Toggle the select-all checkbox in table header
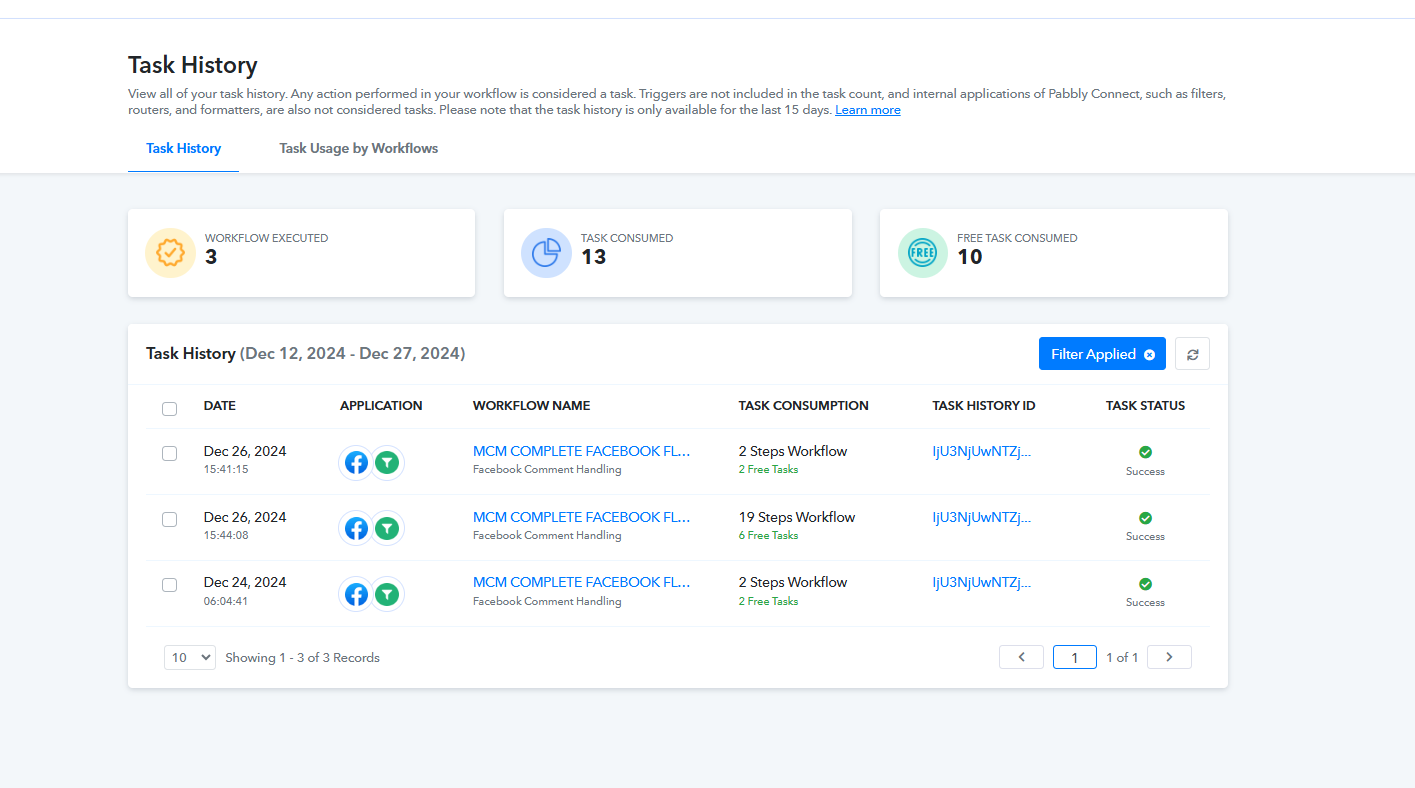This screenshot has height=788, width=1415. (170, 408)
